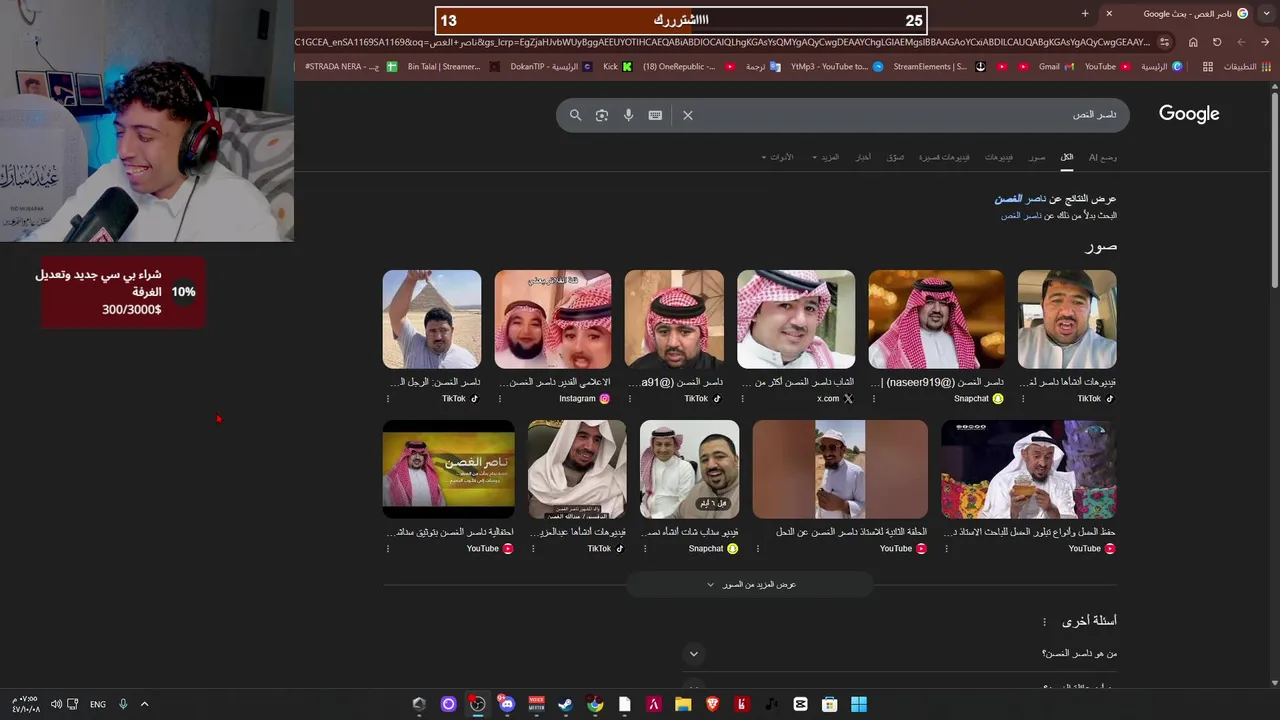Expand the More (المزيد) dropdown
1280x720 pixels.
[x=826, y=157]
